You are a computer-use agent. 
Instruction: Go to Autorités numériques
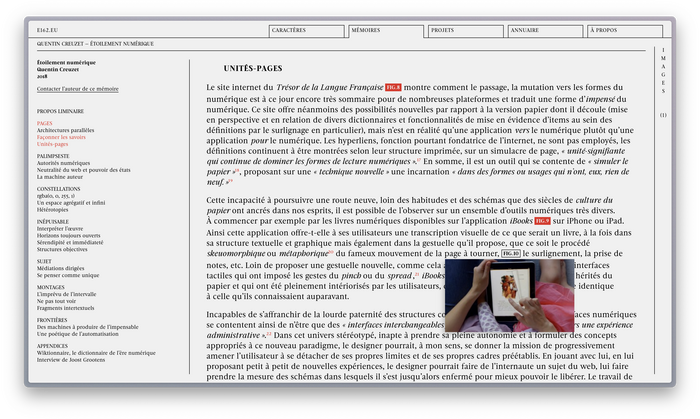(x=63, y=163)
